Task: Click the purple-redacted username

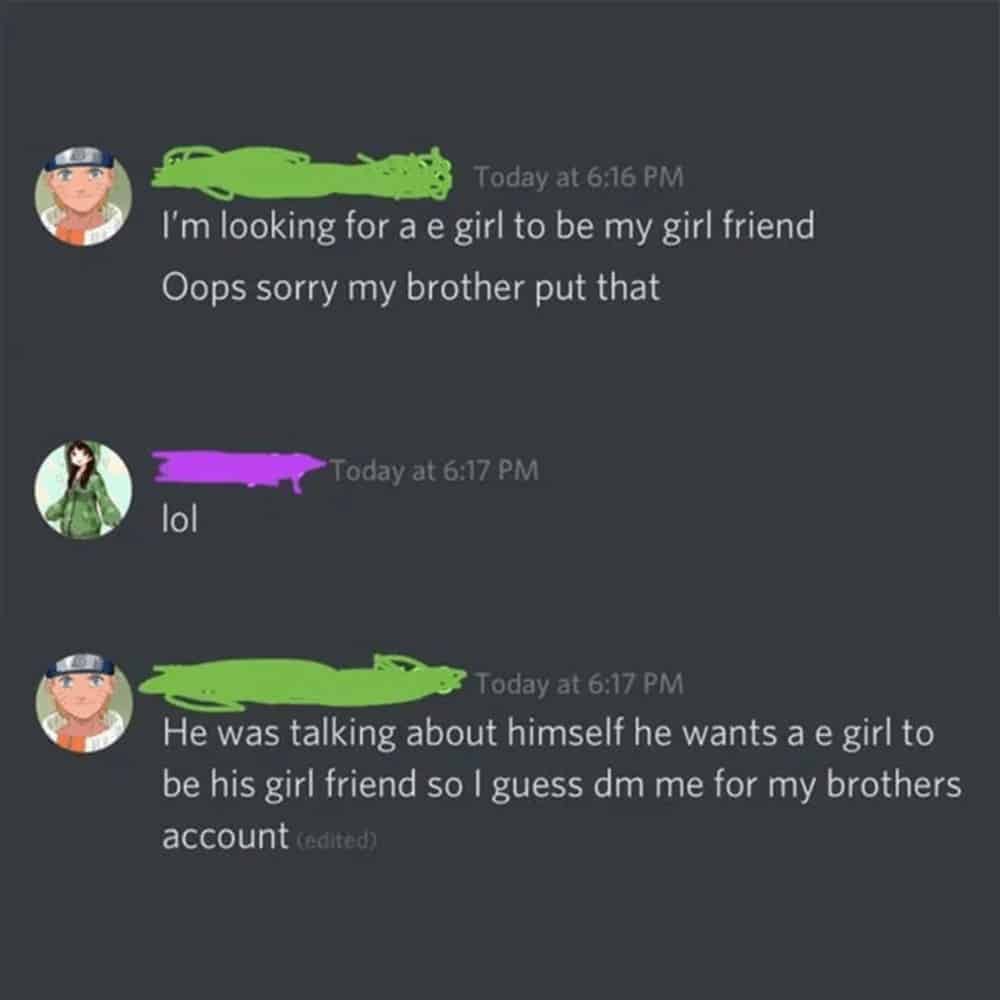Action: pyautogui.click(x=238, y=471)
